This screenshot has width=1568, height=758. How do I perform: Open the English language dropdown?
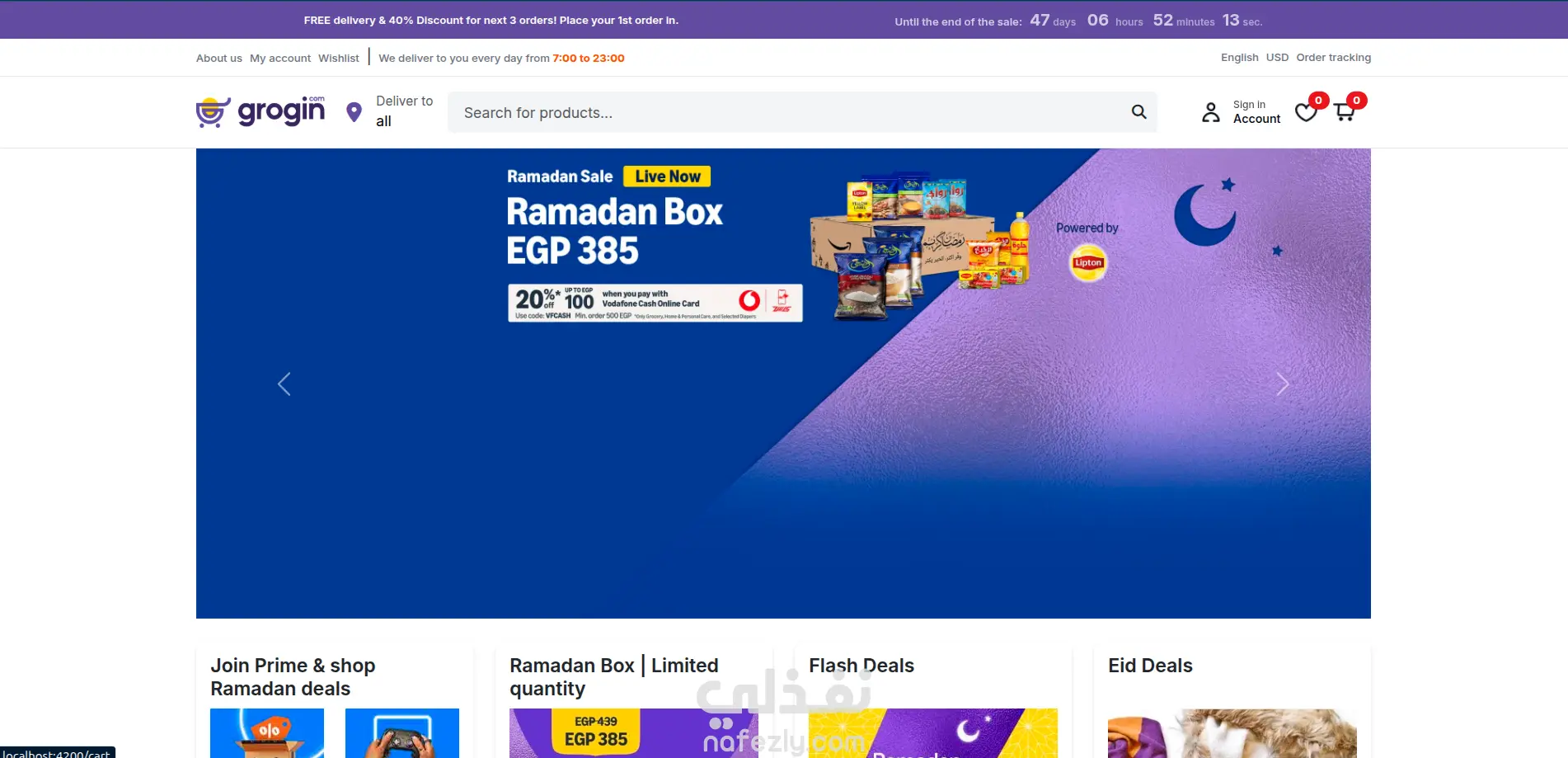pyautogui.click(x=1239, y=58)
